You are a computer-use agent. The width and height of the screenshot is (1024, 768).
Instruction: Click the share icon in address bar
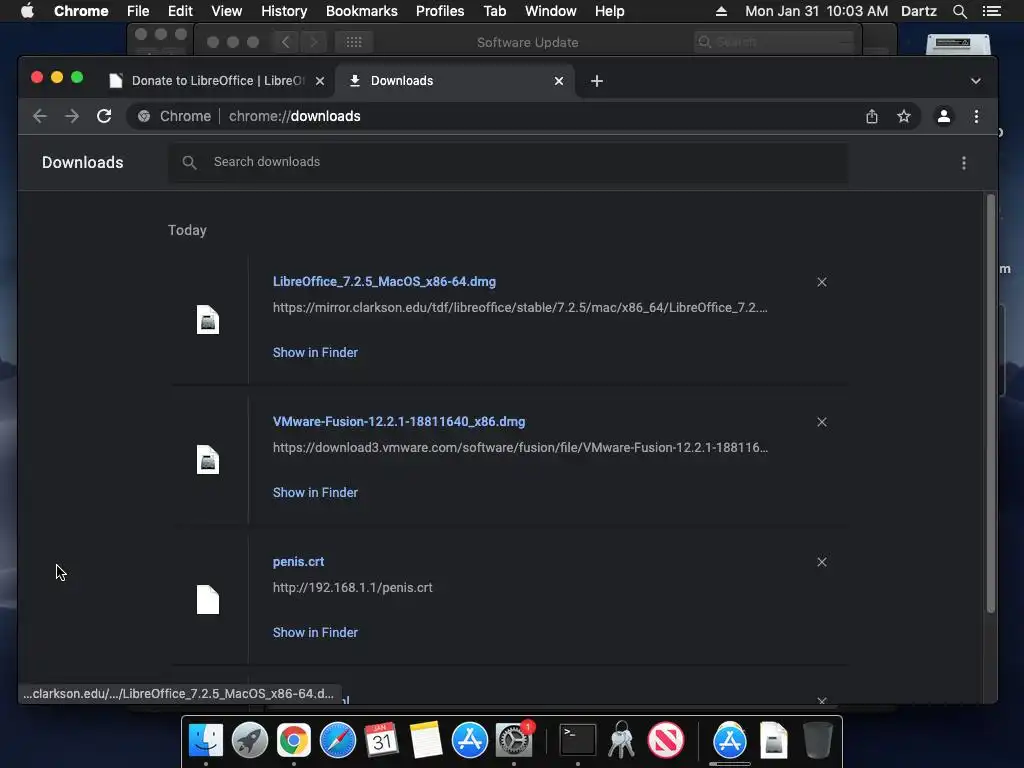(x=872, y=116)
